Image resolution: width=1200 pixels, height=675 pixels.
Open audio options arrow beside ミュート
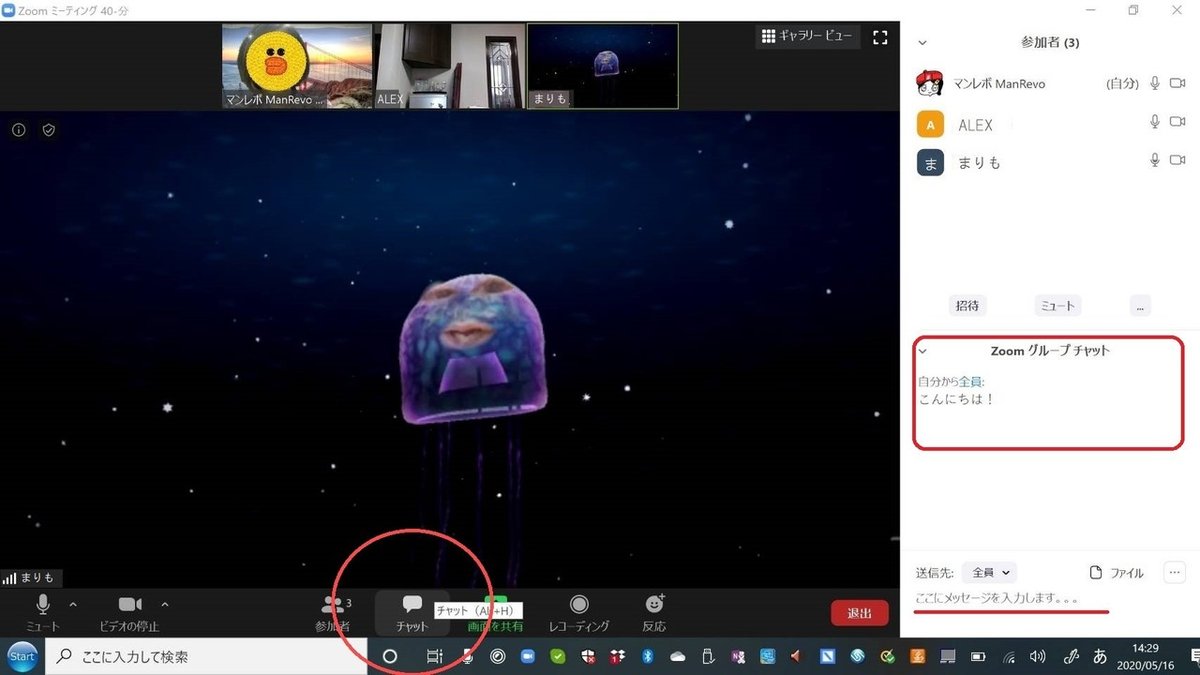click(72, 604)
